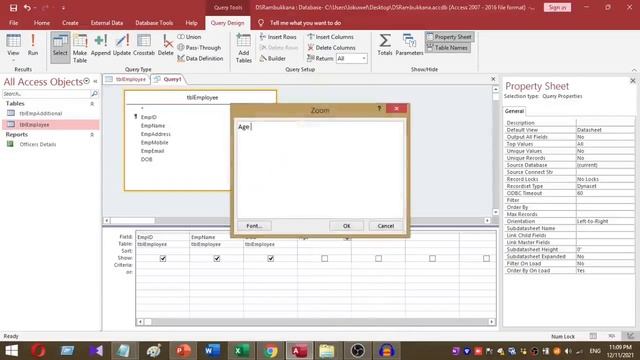640x360 pixels.
Task: Choose Select query type
Action: (x=60, y=47)
